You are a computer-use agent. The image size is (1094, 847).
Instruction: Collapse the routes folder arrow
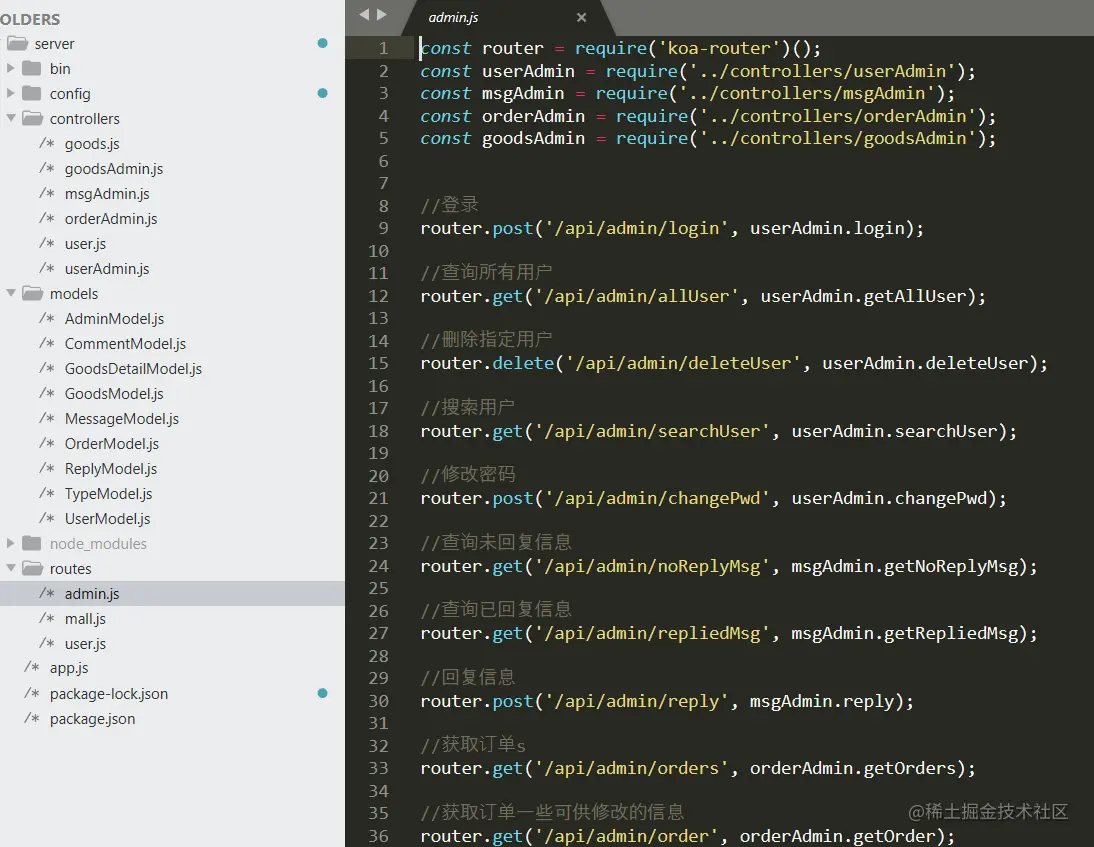coord(10,568)
